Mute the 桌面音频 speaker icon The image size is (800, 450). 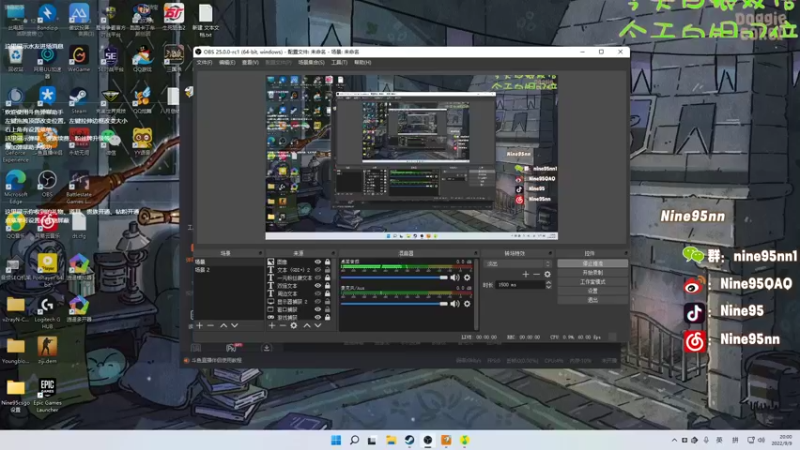tap(455, 278)
